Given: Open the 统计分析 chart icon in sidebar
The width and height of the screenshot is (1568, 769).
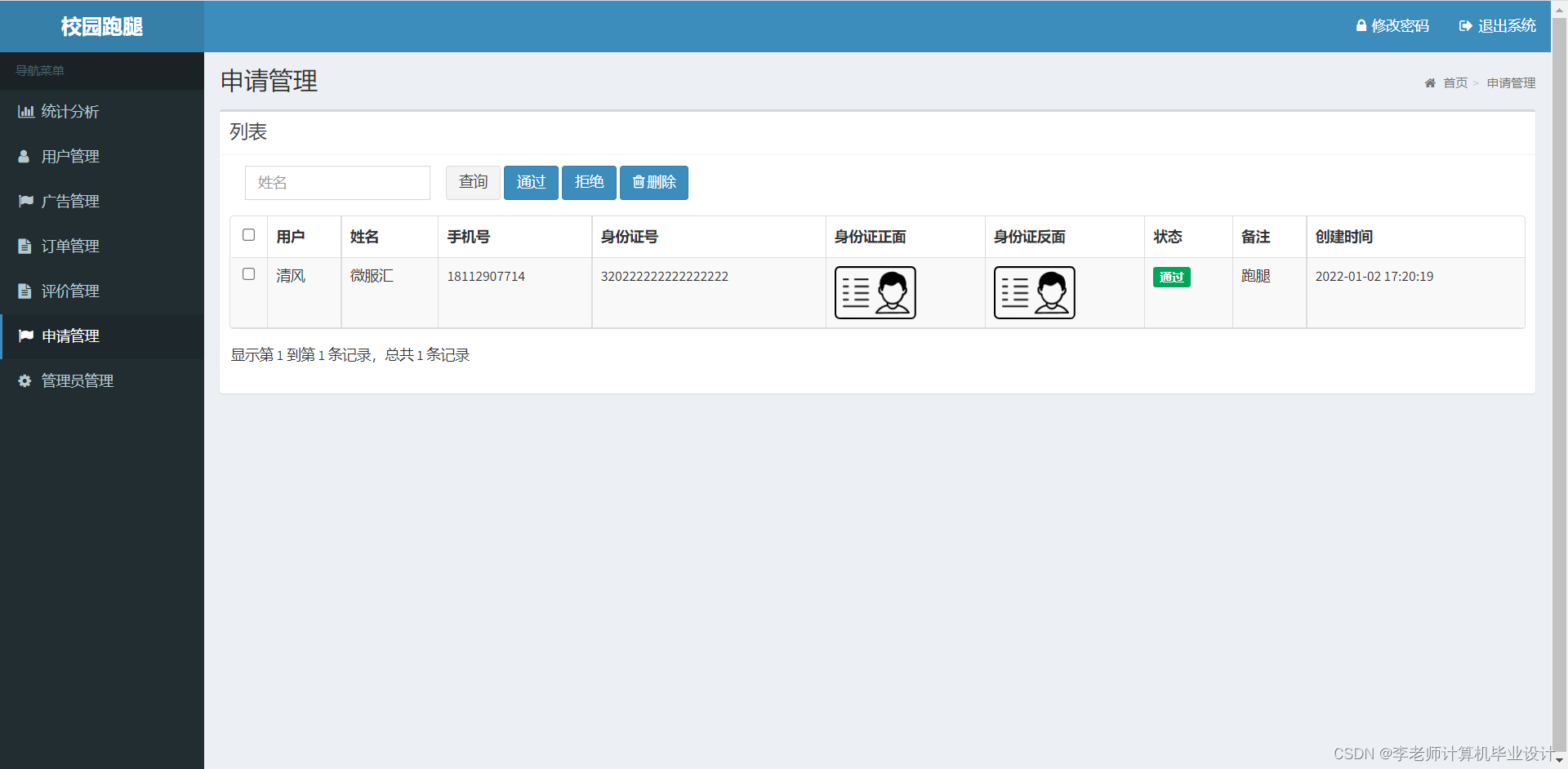Looking at the screenshot, I should (x=24, y=111).
